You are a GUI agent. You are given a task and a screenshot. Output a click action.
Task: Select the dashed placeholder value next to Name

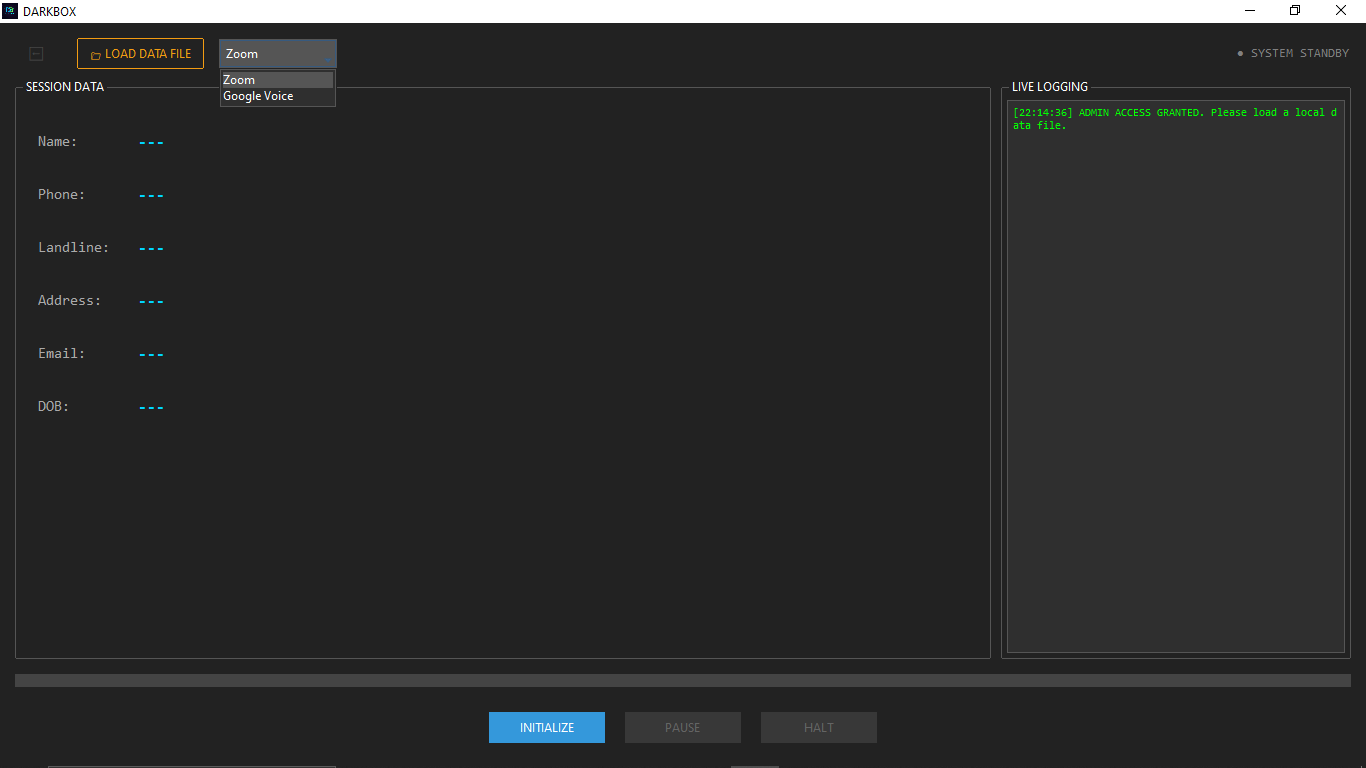click(x=151, y=143)
